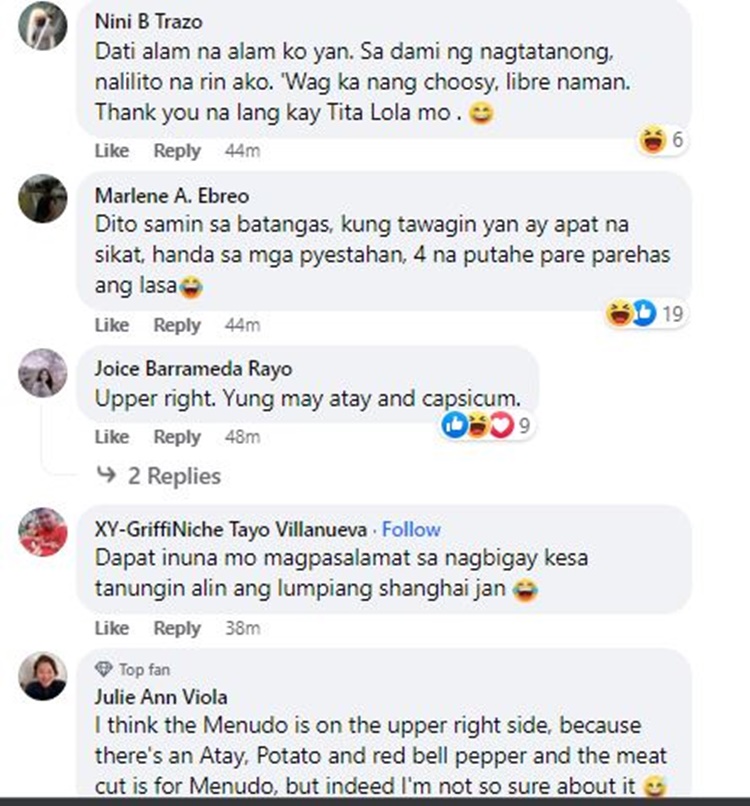Reply to Nini B Trazo's comment
Image resolution: width=750 pixels, height=806 pixels.
tap(177, 151)
